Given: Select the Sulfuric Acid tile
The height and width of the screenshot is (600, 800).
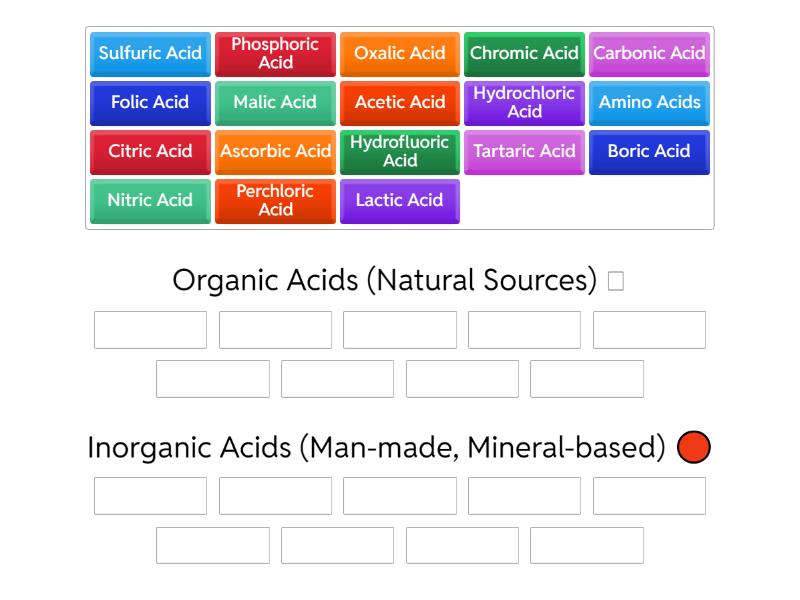Looking at the screenshot, I should tap(150, 54).
